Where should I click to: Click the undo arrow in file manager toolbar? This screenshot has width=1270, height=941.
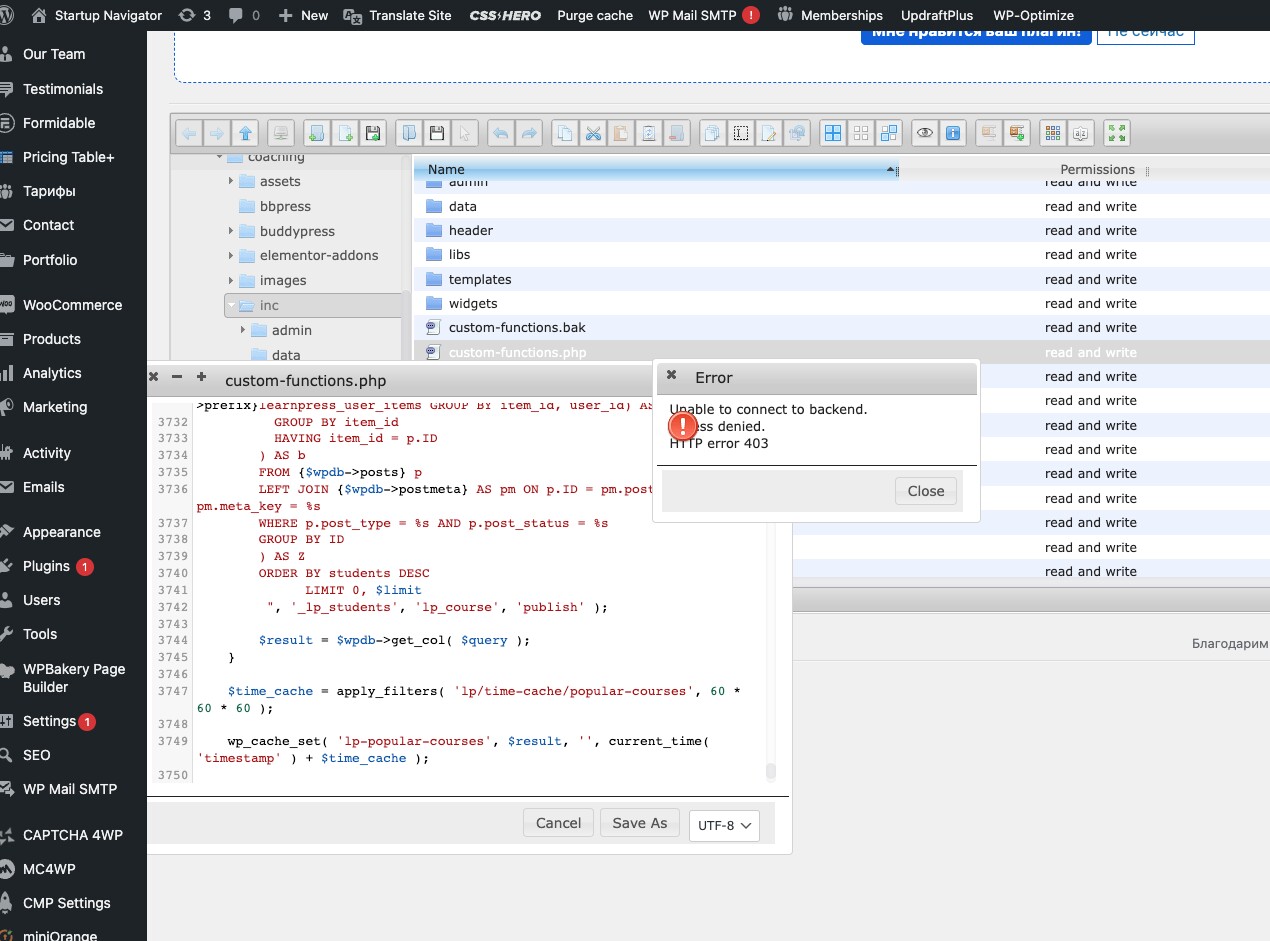point(500,133)
